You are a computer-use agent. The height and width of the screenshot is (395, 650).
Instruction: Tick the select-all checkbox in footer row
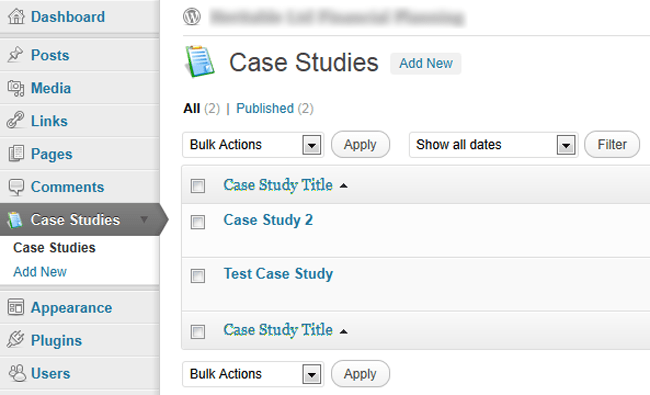tap(198, 332)
